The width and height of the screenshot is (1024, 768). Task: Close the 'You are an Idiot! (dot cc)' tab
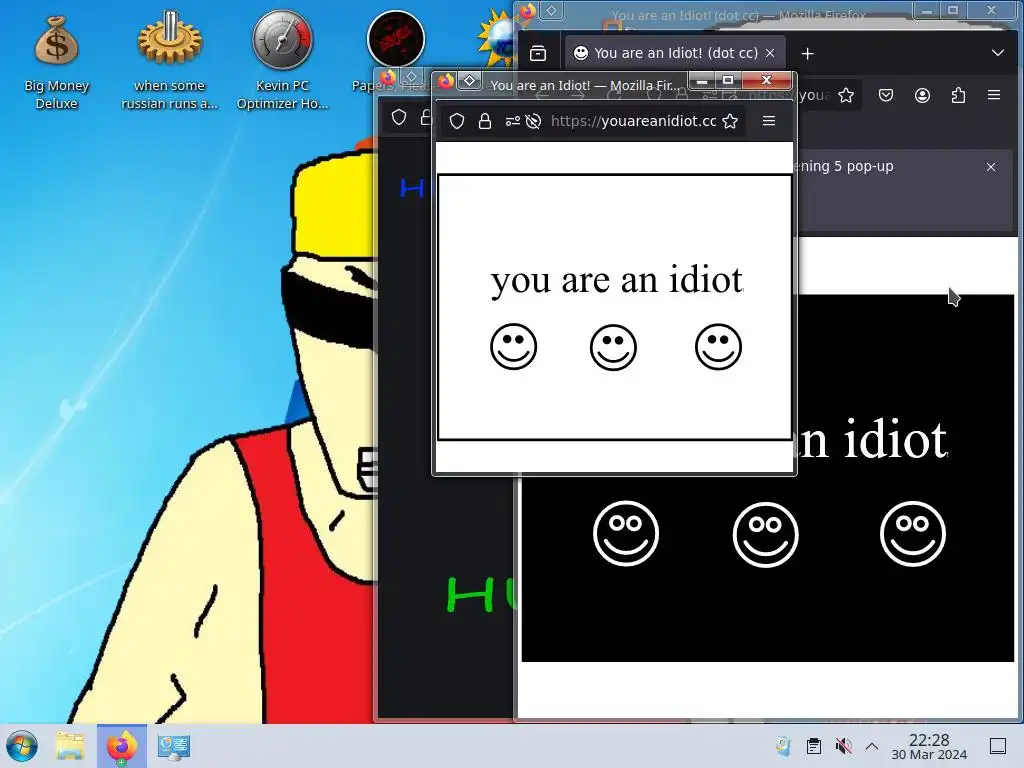point(770,54)
